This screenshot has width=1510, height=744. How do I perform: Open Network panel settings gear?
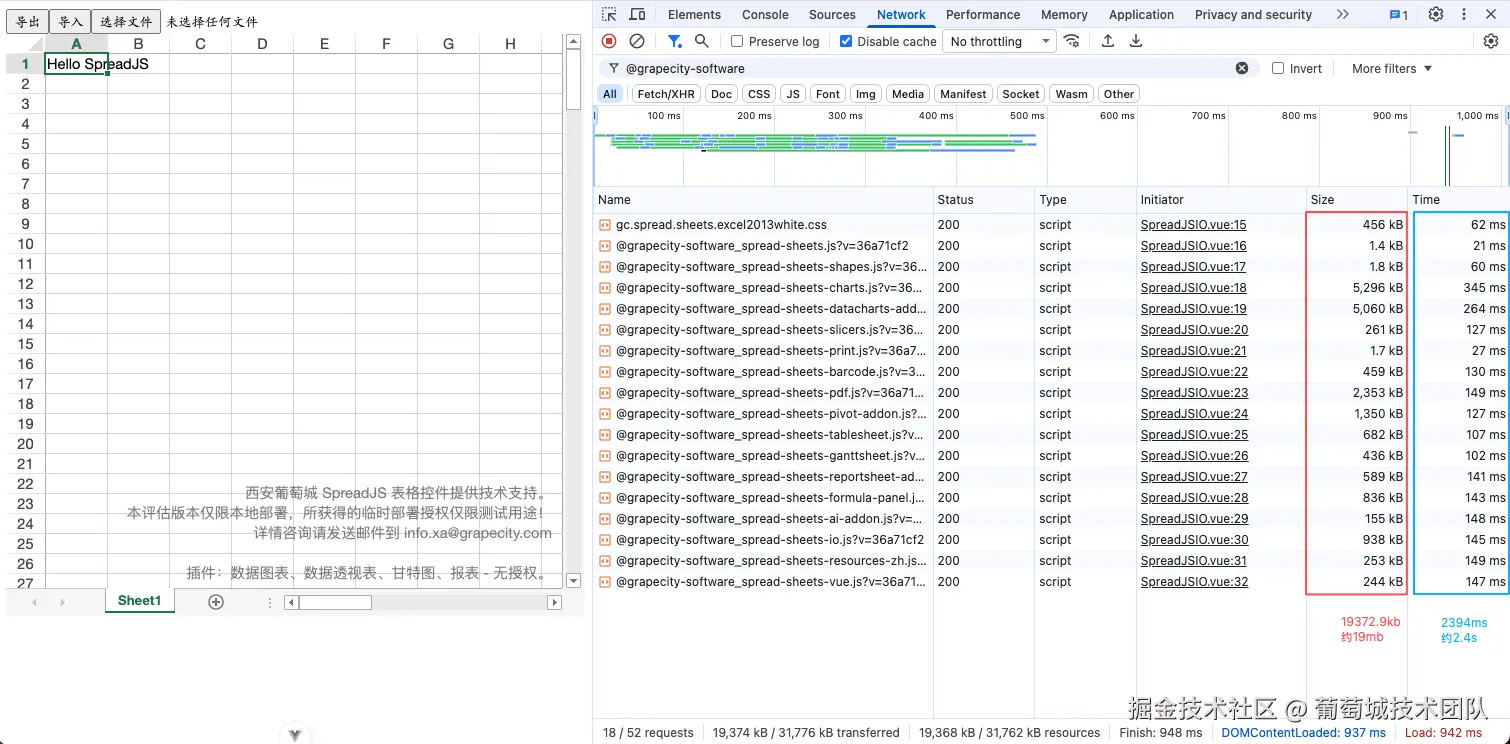pos(1491,41)
